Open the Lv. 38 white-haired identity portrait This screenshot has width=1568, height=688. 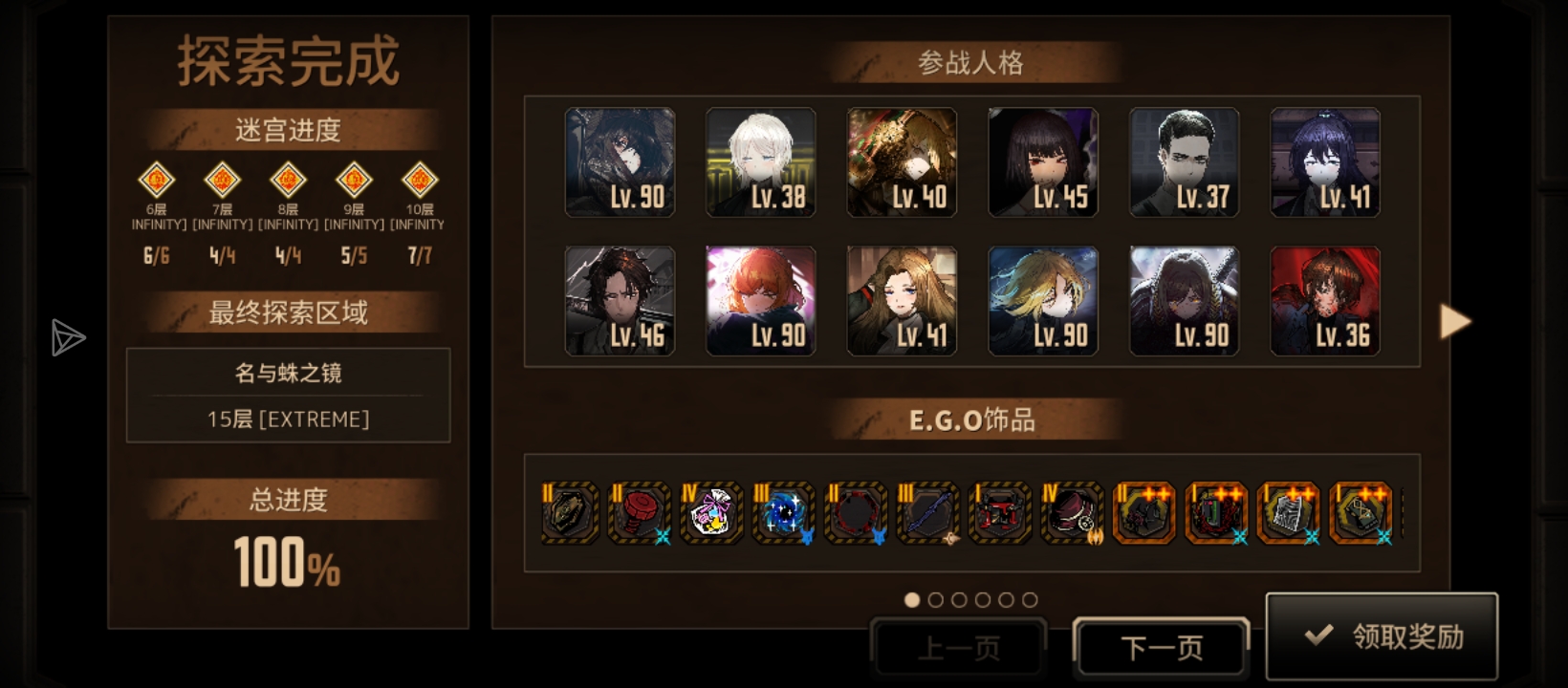(x=760, y=162)
